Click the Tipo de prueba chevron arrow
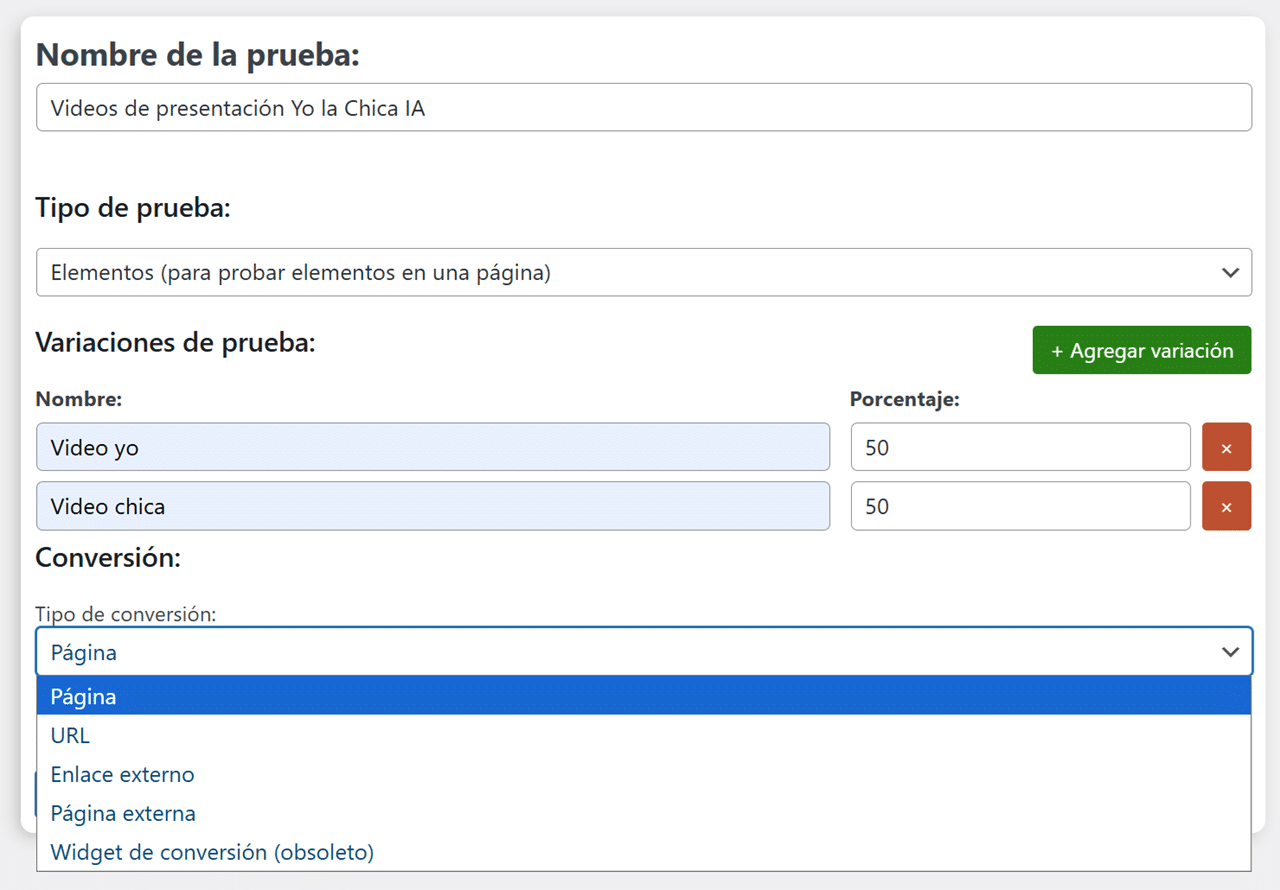 pos(1230,272)
